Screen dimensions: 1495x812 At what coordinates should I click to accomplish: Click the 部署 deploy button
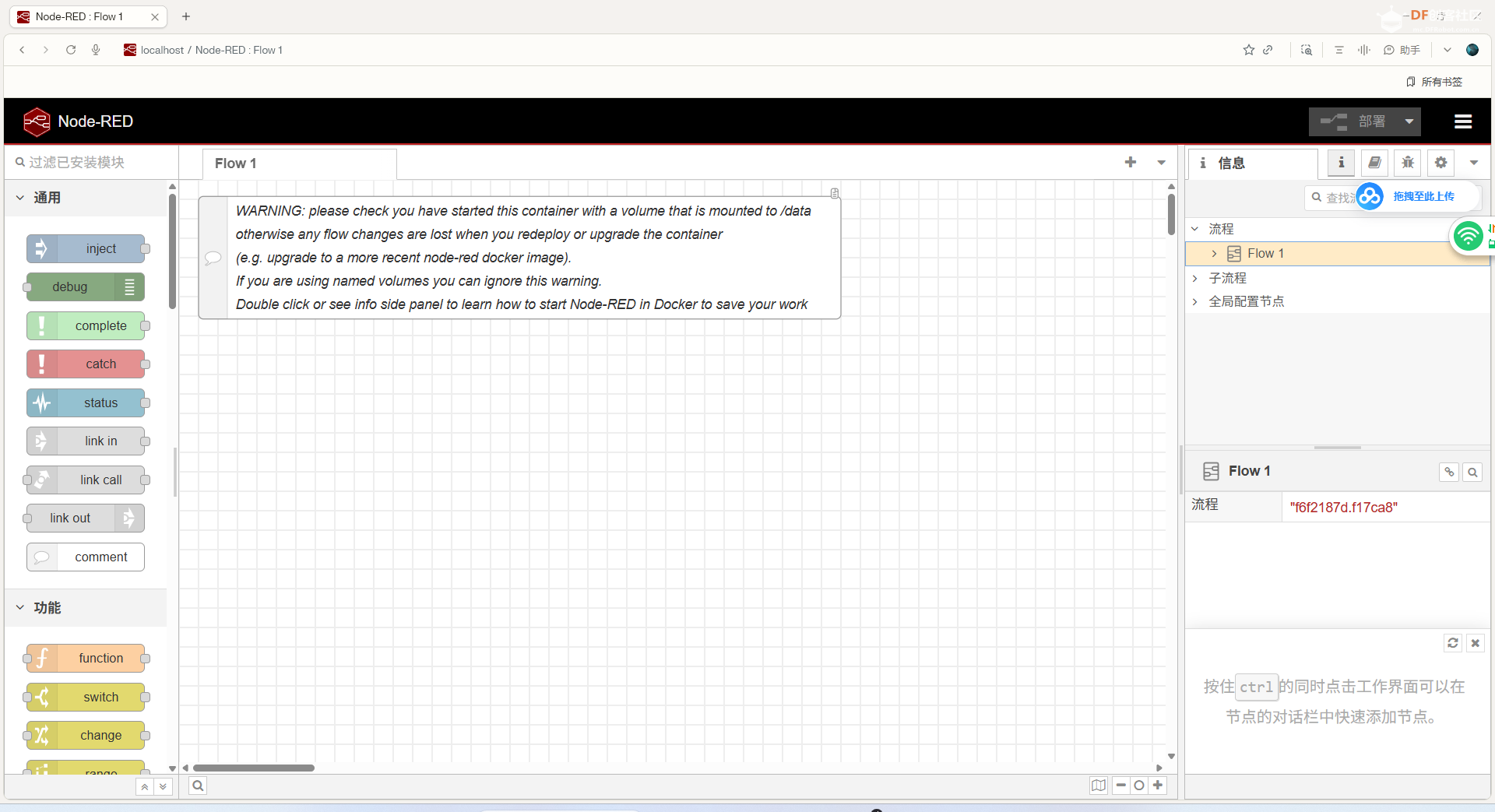point(1353,121)
